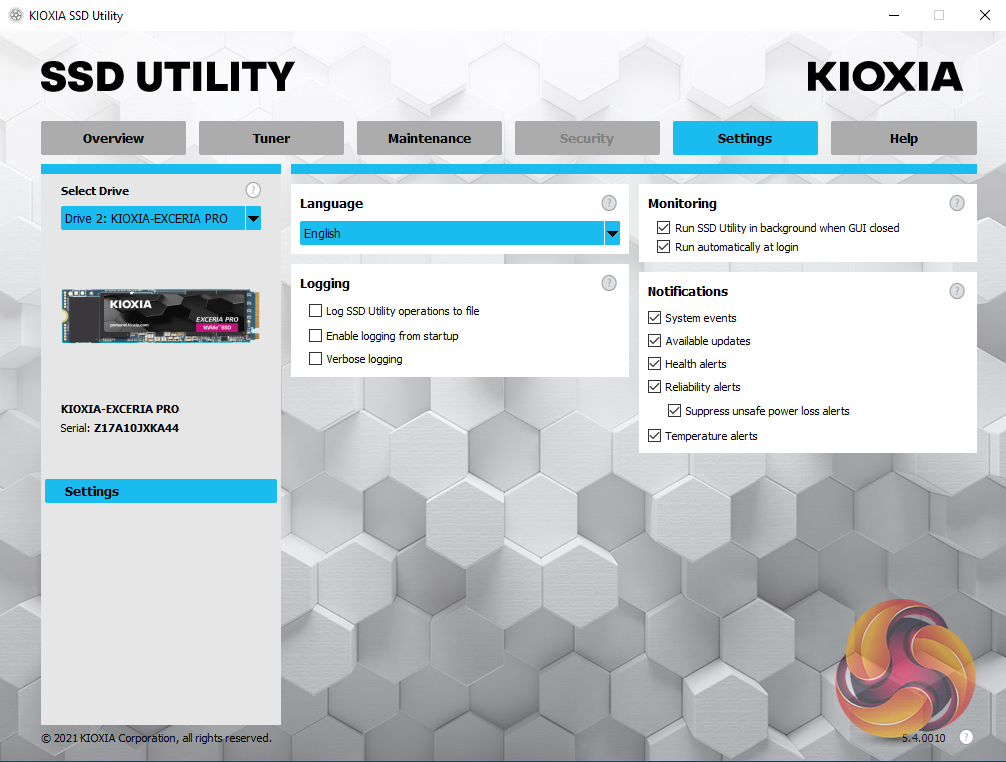Screen dimensions: 1006x762
Task: Open help icon in Logging section
Action: pyautogui.click(x=609, y=283)
